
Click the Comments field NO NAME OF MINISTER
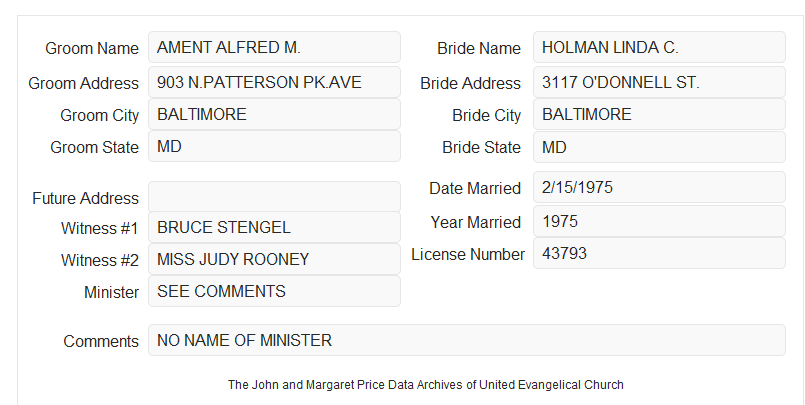[x=467, y=340]
